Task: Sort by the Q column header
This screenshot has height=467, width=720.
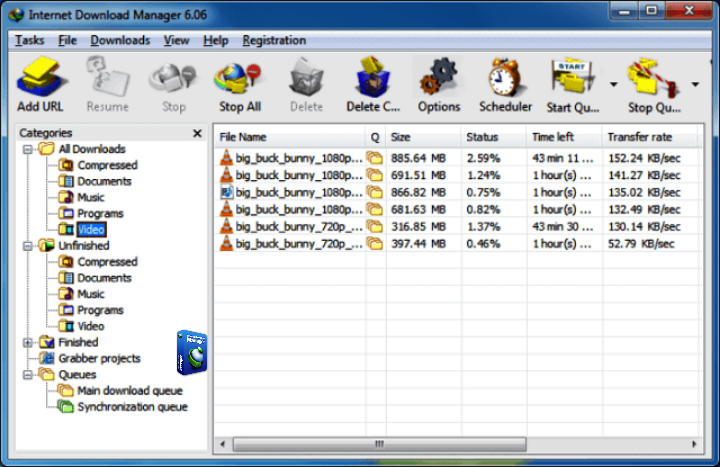Action: [376, 137]
